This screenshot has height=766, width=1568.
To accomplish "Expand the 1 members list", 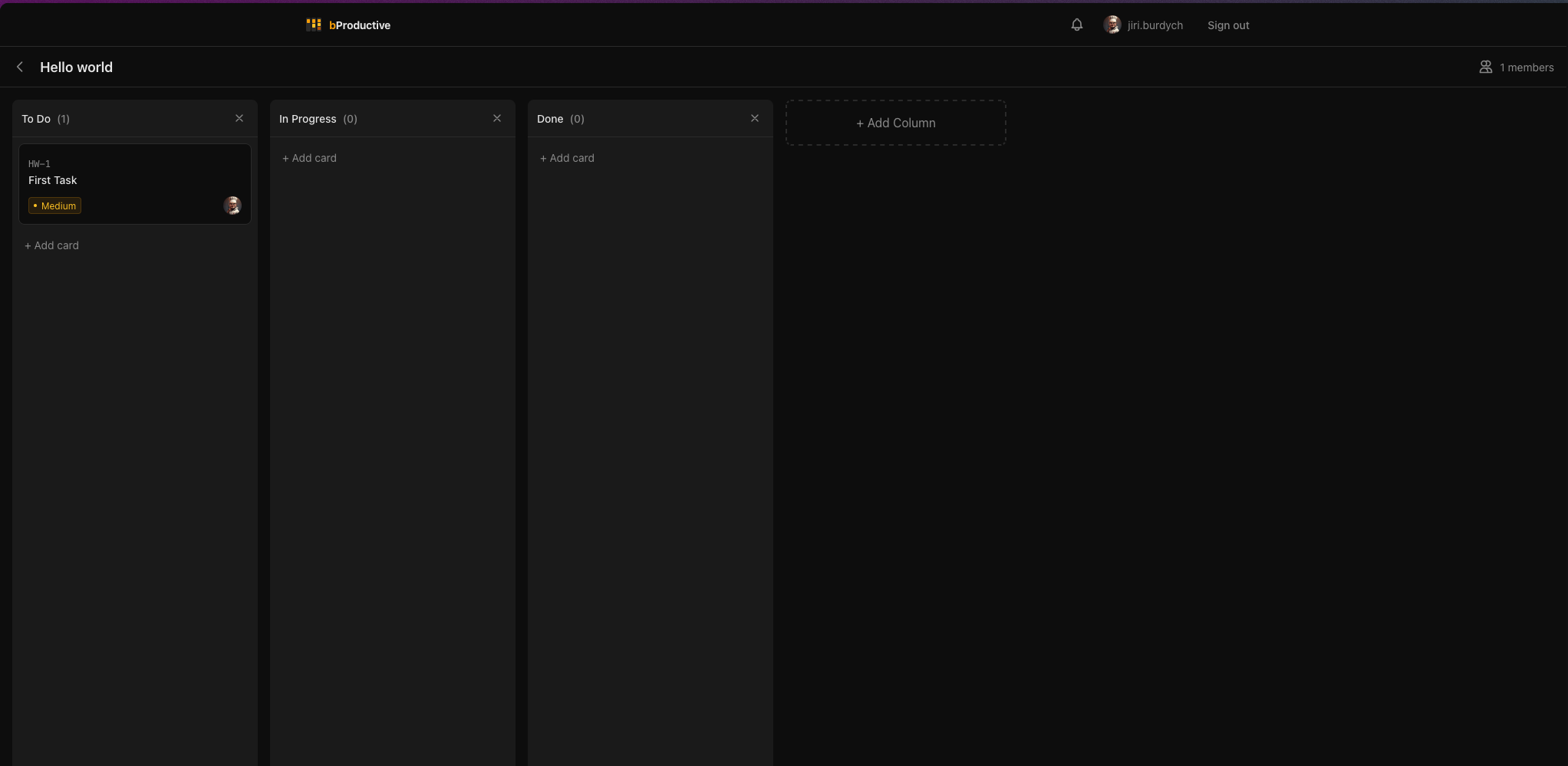I will point(1527,67).
